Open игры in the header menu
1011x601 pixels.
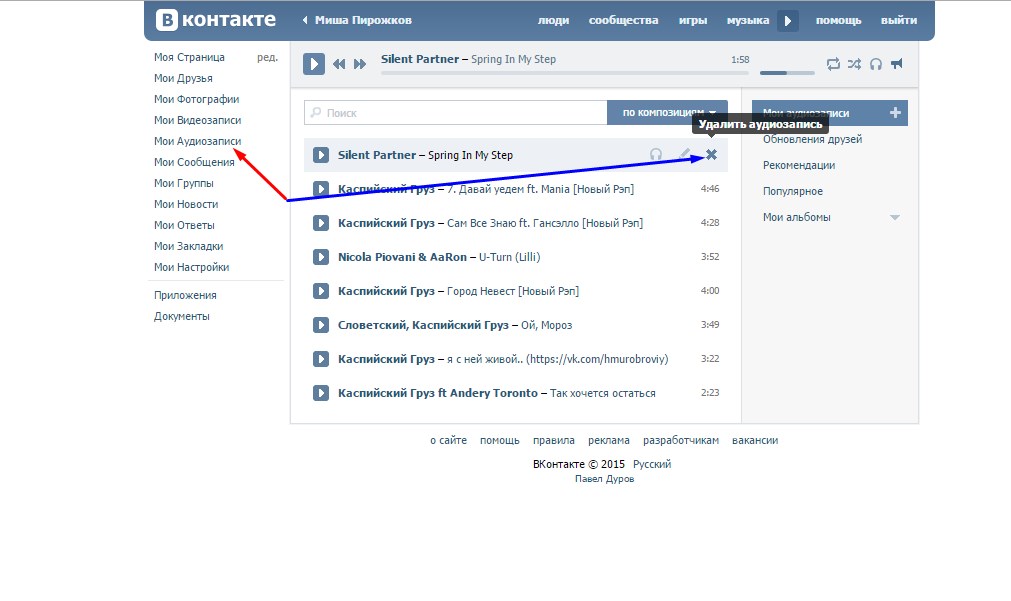click(x=692, y=21)
